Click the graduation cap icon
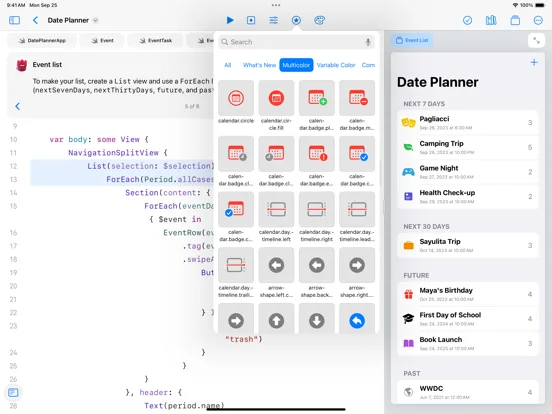The width and height of the screenshot is (552, 414). point(408,319)
